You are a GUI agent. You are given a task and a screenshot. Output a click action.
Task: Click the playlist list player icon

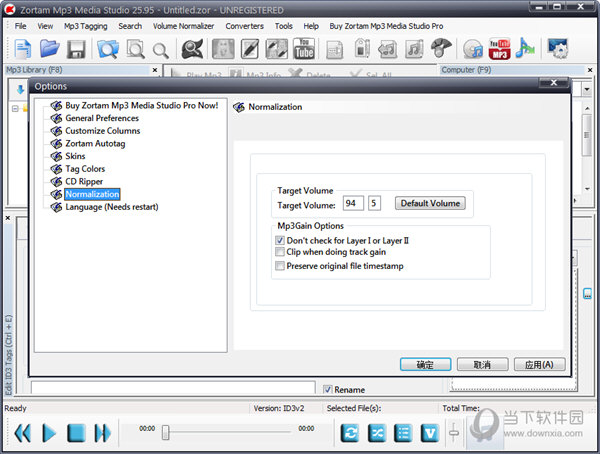[x=403, y=433]
